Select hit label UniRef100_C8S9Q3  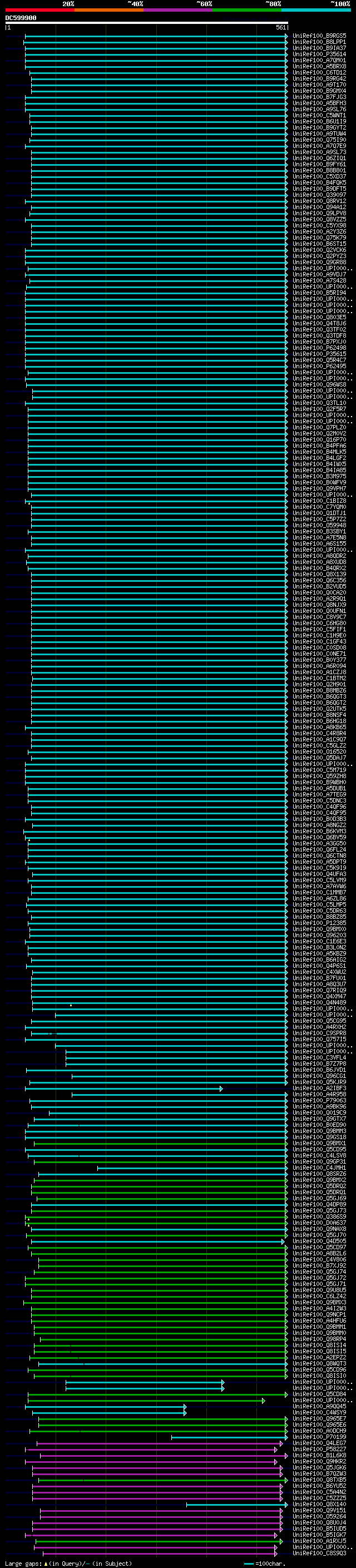[x=319, y=1554]
